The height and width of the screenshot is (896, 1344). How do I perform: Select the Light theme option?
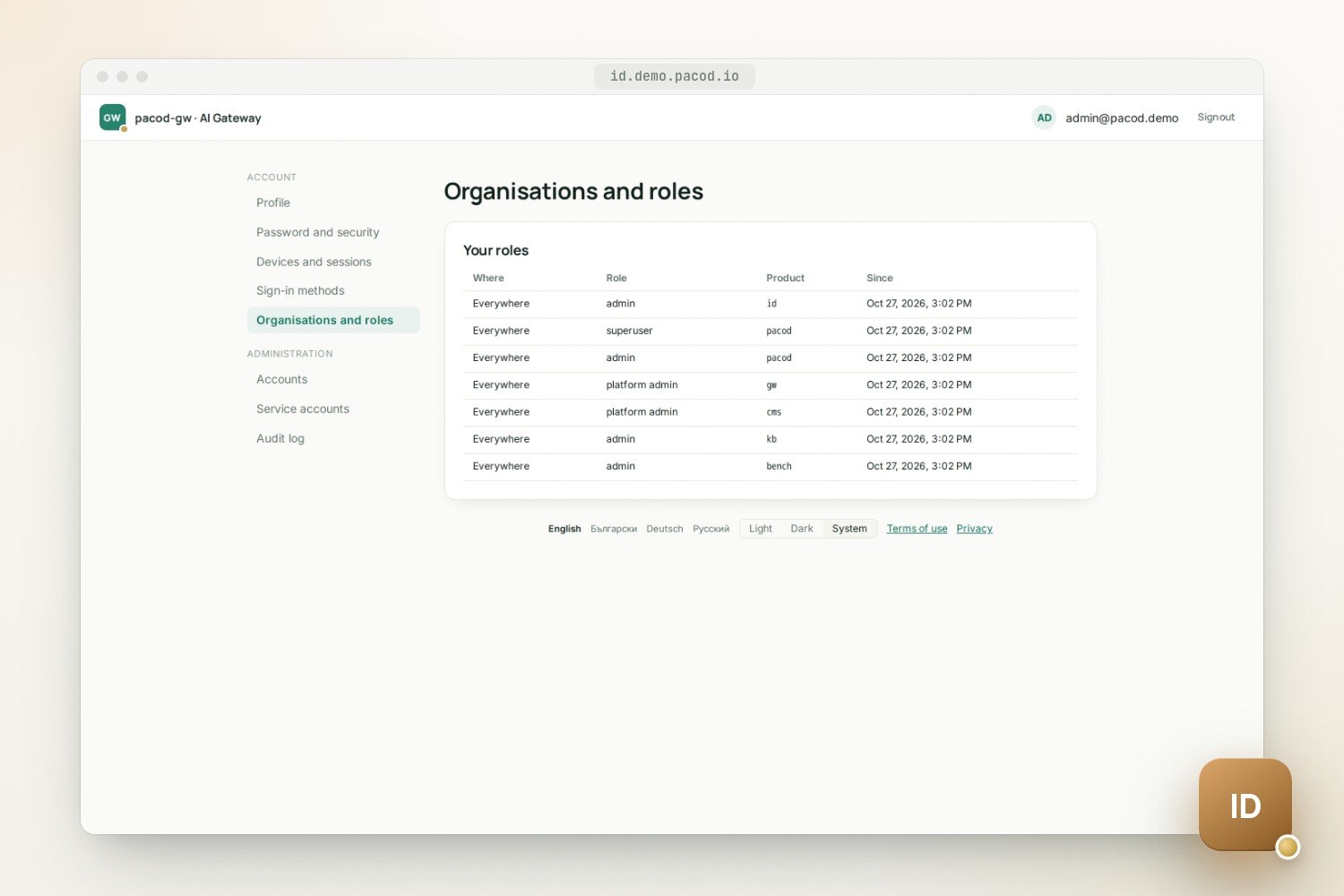pyautogui.click(x=761, y=529)
